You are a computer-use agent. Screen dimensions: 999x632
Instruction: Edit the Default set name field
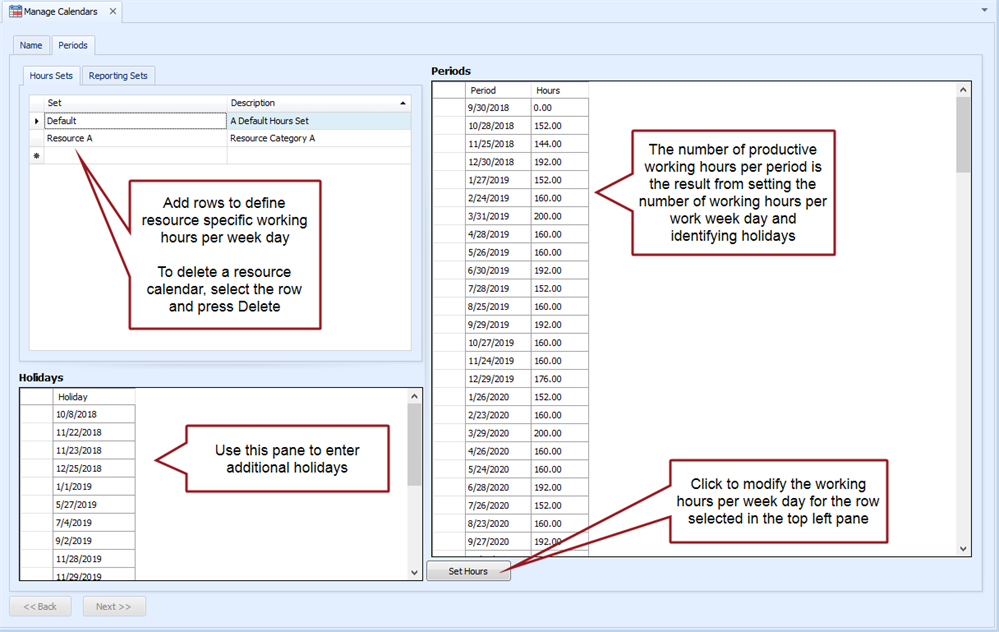pos(135,121)
